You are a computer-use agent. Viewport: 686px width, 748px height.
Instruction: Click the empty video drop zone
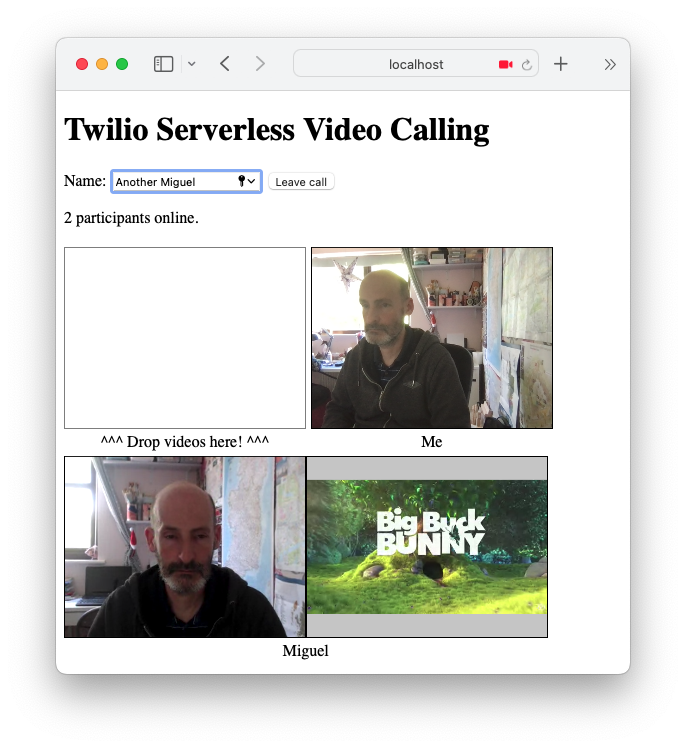pyautogui.click(x=185, y=338)
